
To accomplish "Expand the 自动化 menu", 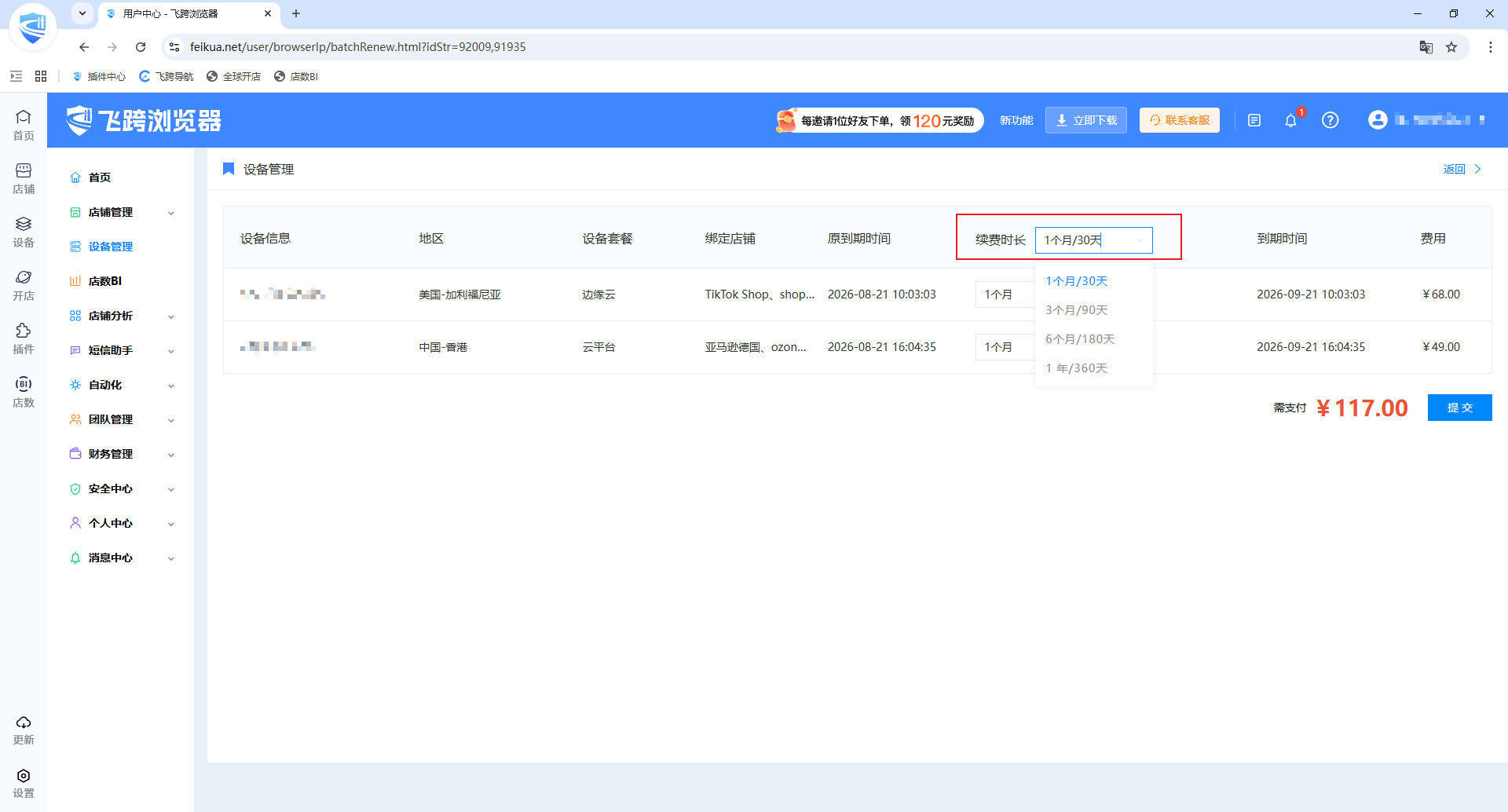I will point(123,385).
